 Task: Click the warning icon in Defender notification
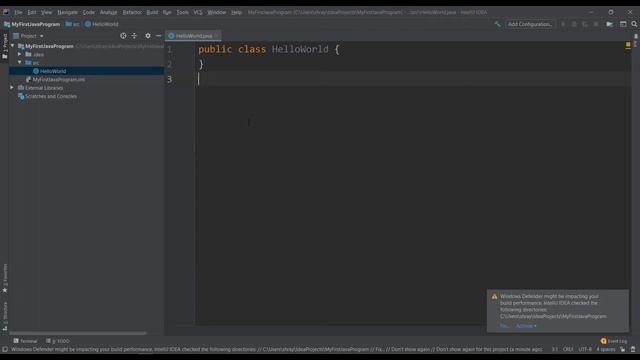pos(494,296)
